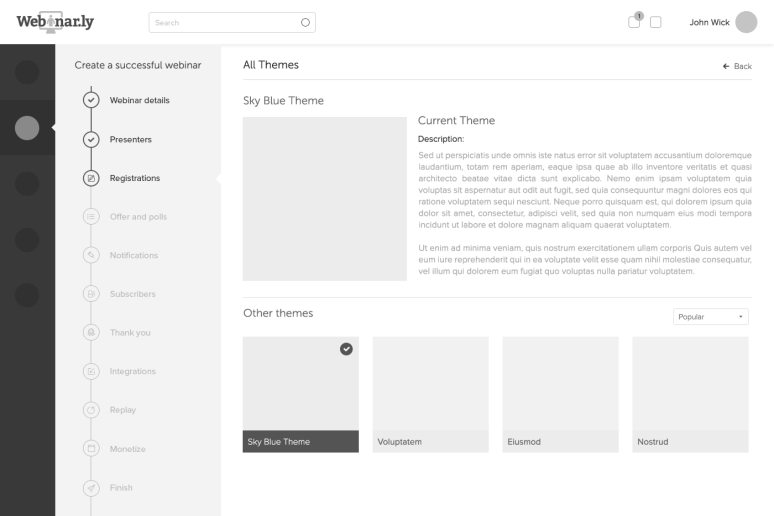774x516 pixels.
Task: Click the Integrations step icon
Action: 91,371
